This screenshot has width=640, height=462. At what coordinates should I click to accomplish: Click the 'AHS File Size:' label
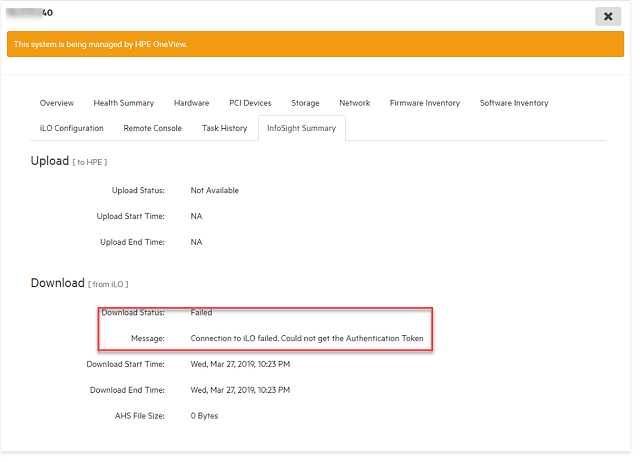140,416
